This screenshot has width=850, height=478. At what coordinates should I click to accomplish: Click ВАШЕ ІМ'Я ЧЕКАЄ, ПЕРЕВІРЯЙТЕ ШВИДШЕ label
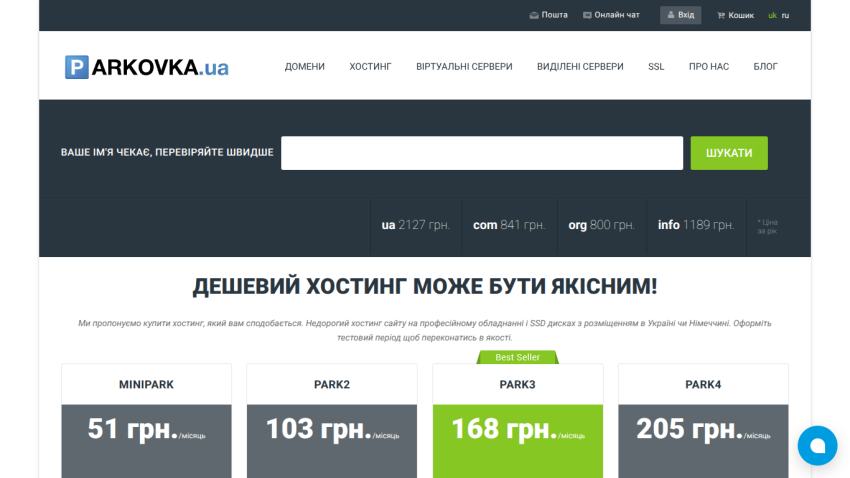(x=167, y=152)
